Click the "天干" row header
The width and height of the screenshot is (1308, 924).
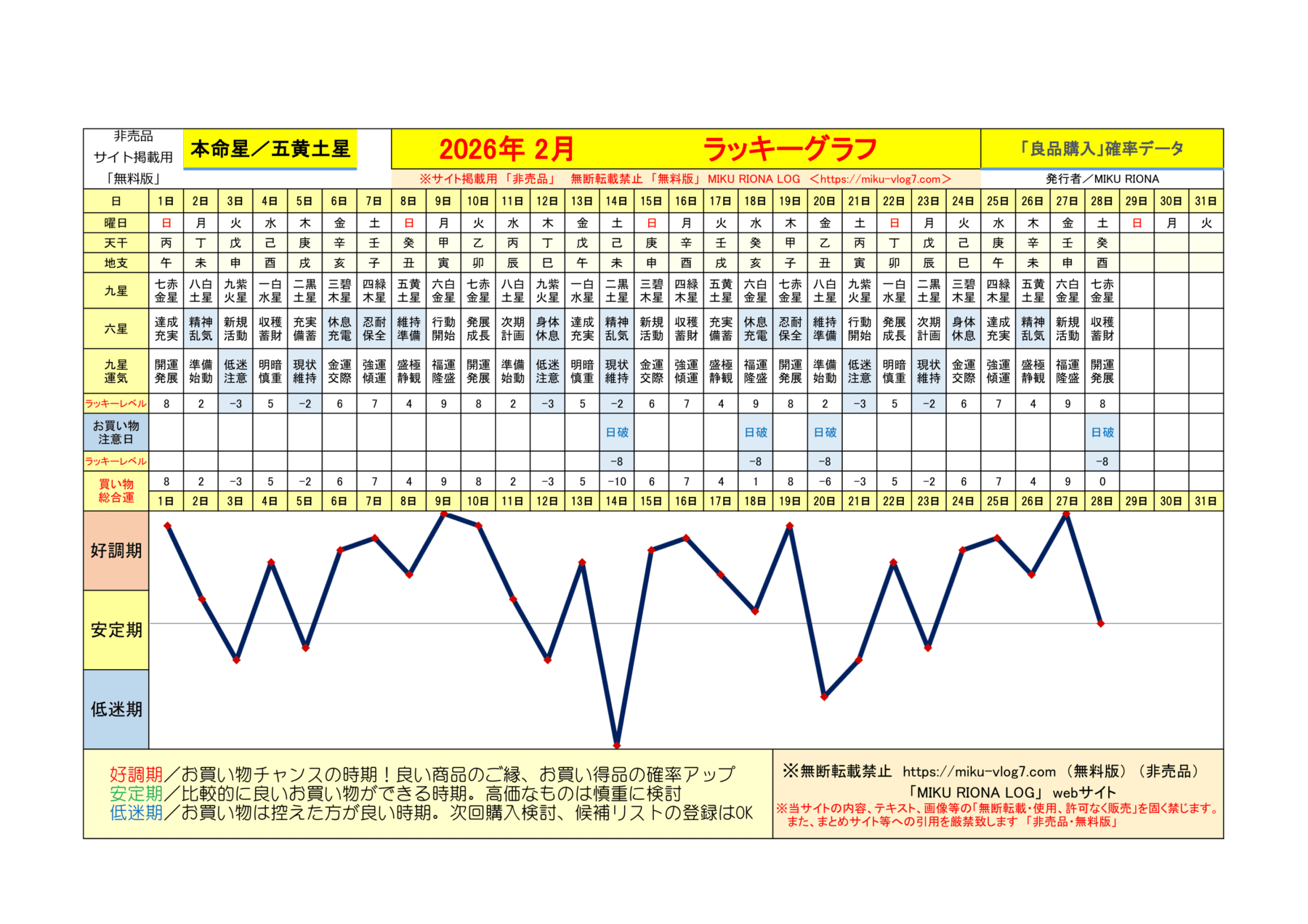[116, 243]
